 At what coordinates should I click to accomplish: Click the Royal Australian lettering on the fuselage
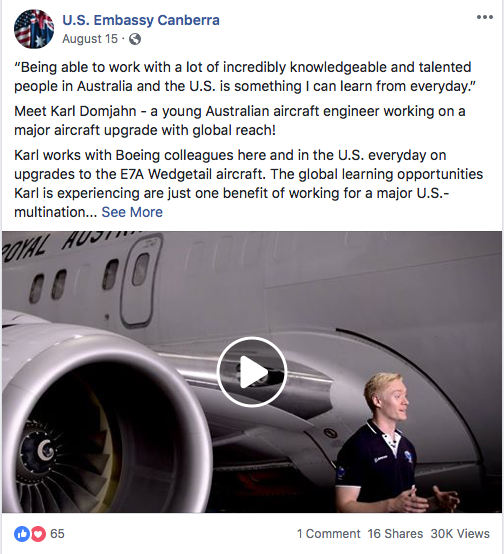71,244
